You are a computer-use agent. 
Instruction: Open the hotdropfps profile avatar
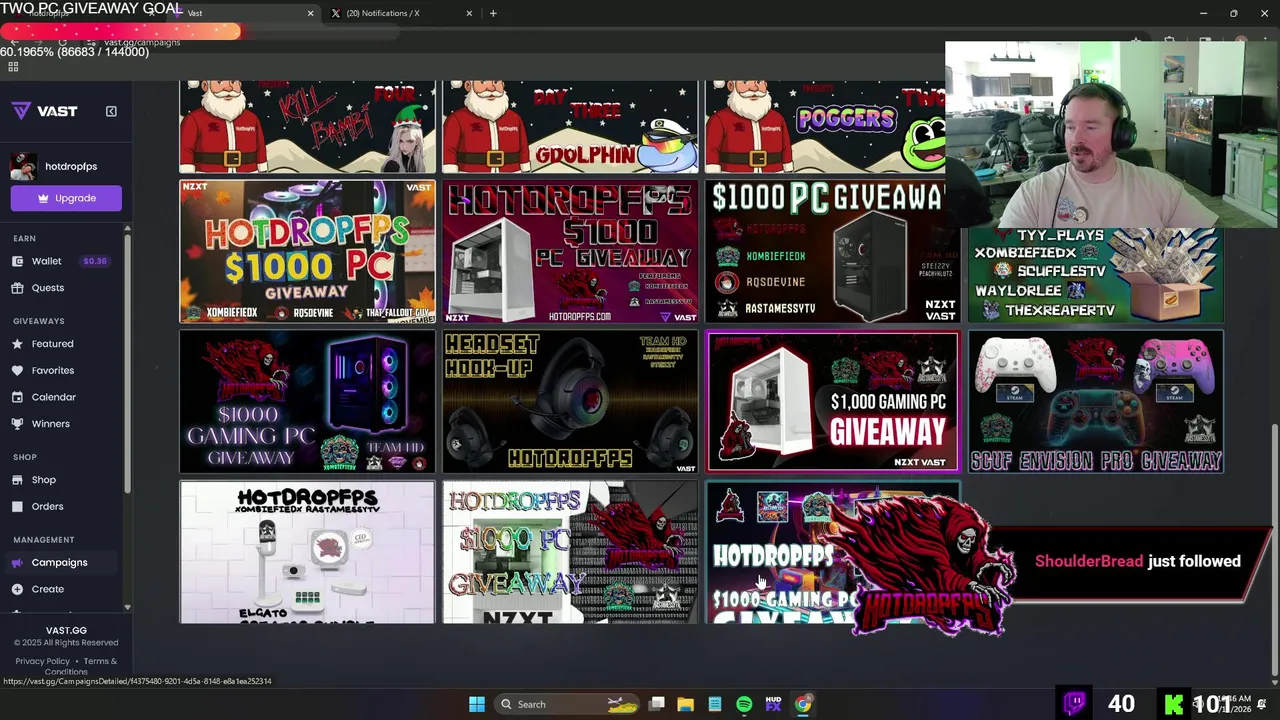click(x=24, y=167)
